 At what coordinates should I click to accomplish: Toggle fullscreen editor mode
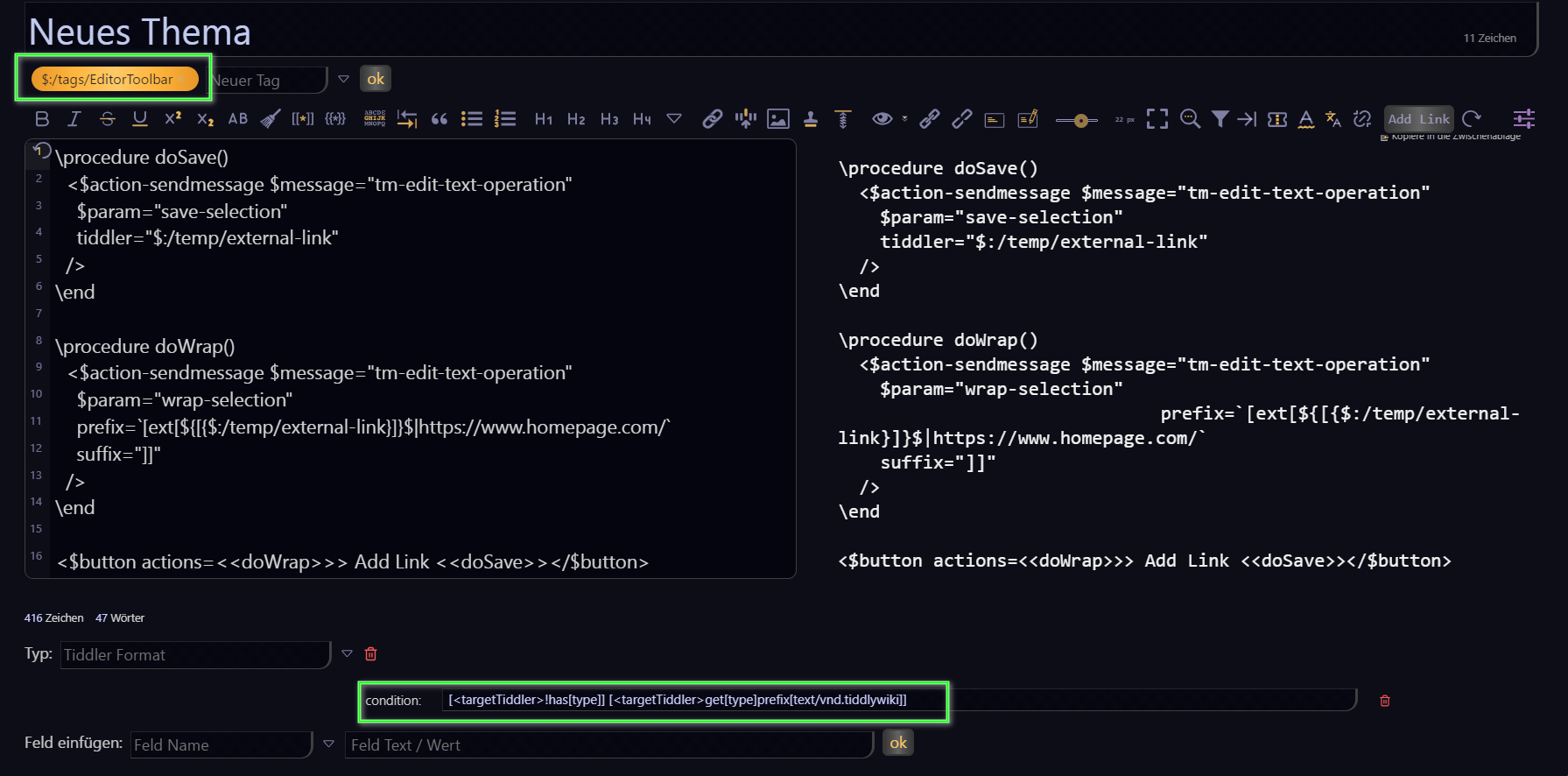1157,119
